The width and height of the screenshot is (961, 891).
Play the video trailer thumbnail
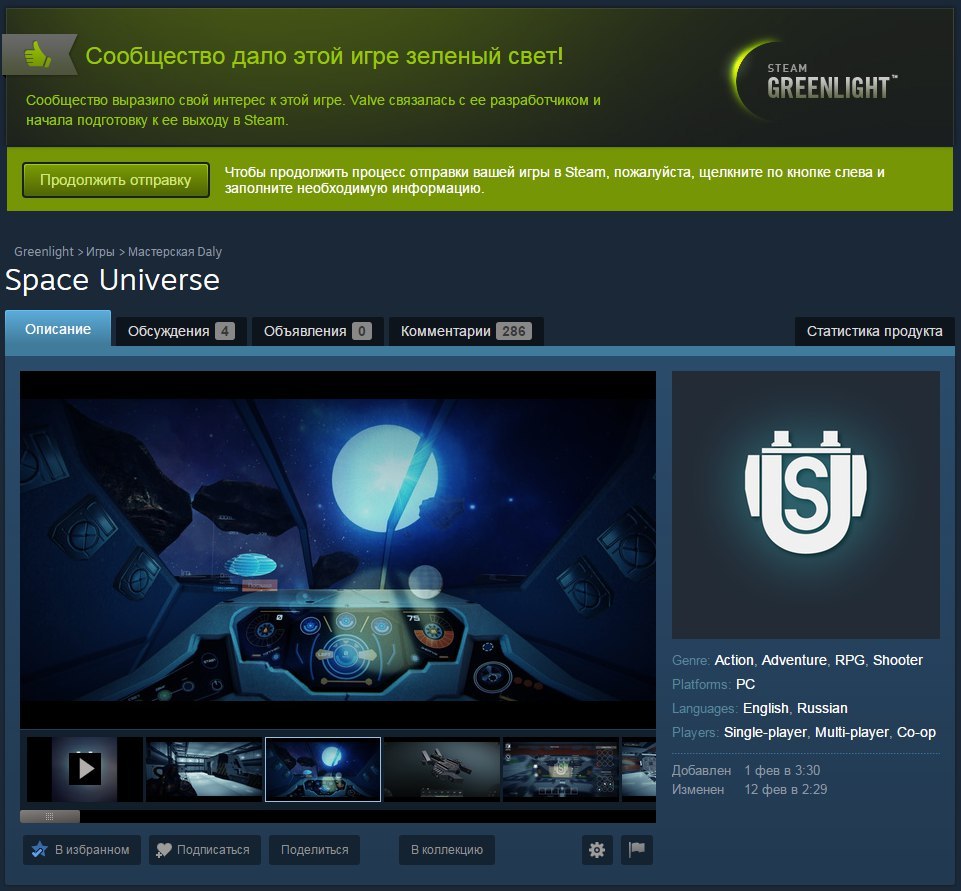pos(85,768)
